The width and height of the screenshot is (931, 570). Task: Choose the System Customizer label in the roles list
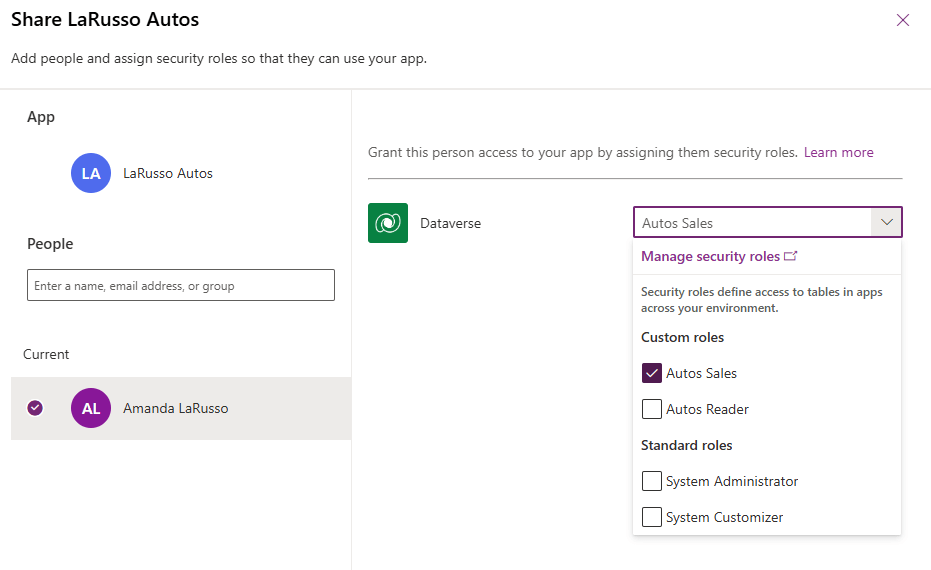[x=724, y=517]
